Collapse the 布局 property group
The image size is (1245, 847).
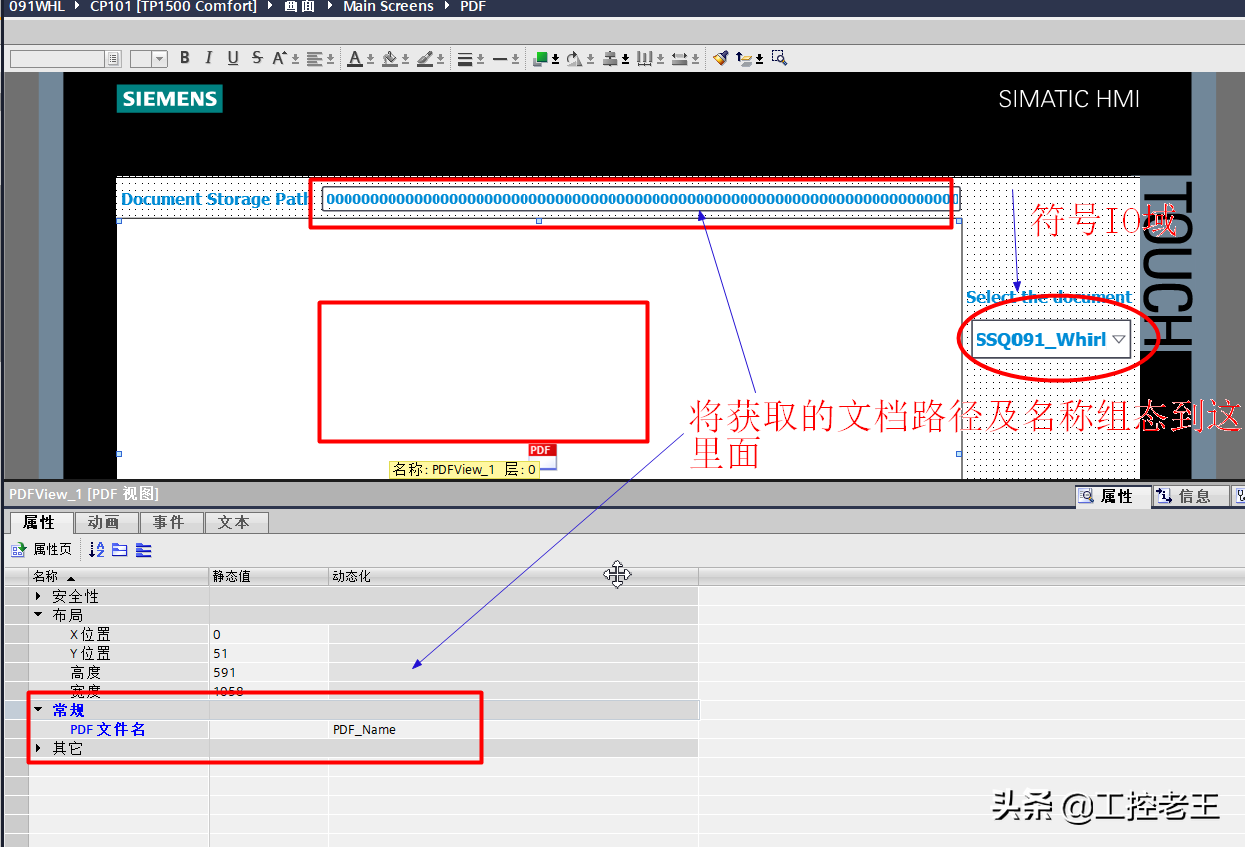pyautogui.click(x=38, y=615)
